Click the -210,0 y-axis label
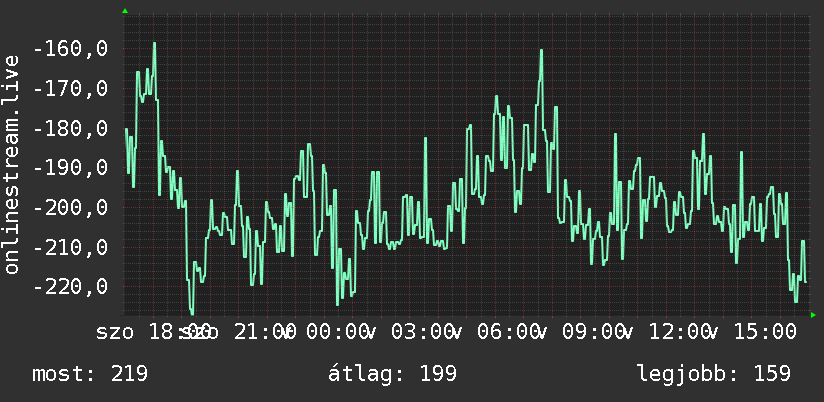824x402 pixels. click(x=70, y=247)
